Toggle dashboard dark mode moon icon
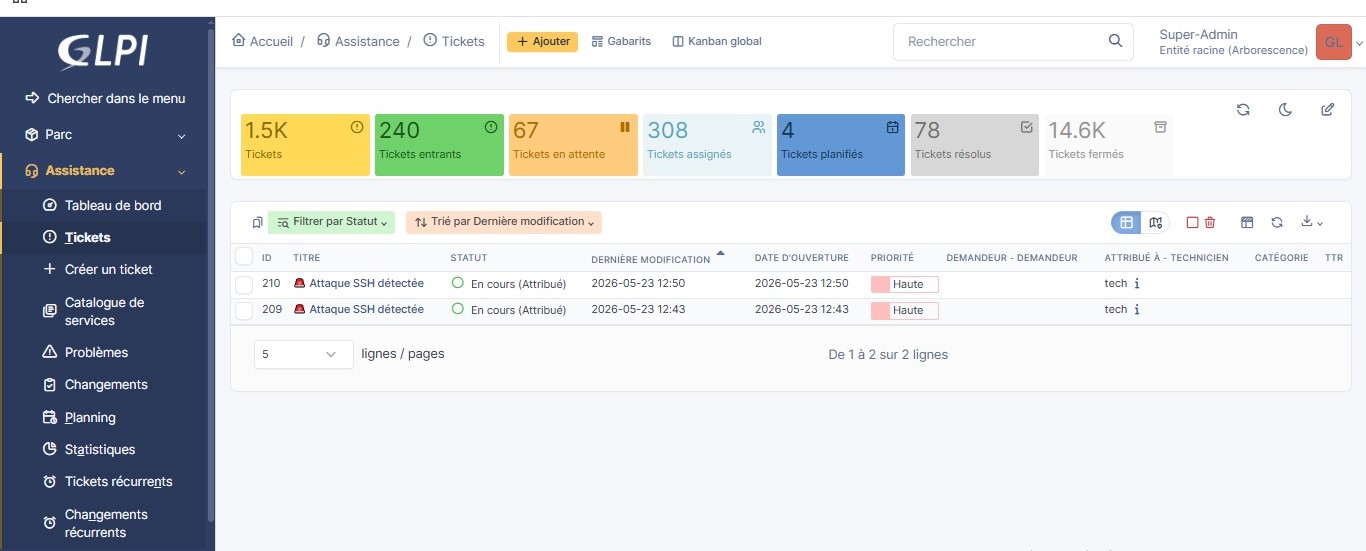The image size is (1366, 551). pyautogui.click(x=1286, y=110)
